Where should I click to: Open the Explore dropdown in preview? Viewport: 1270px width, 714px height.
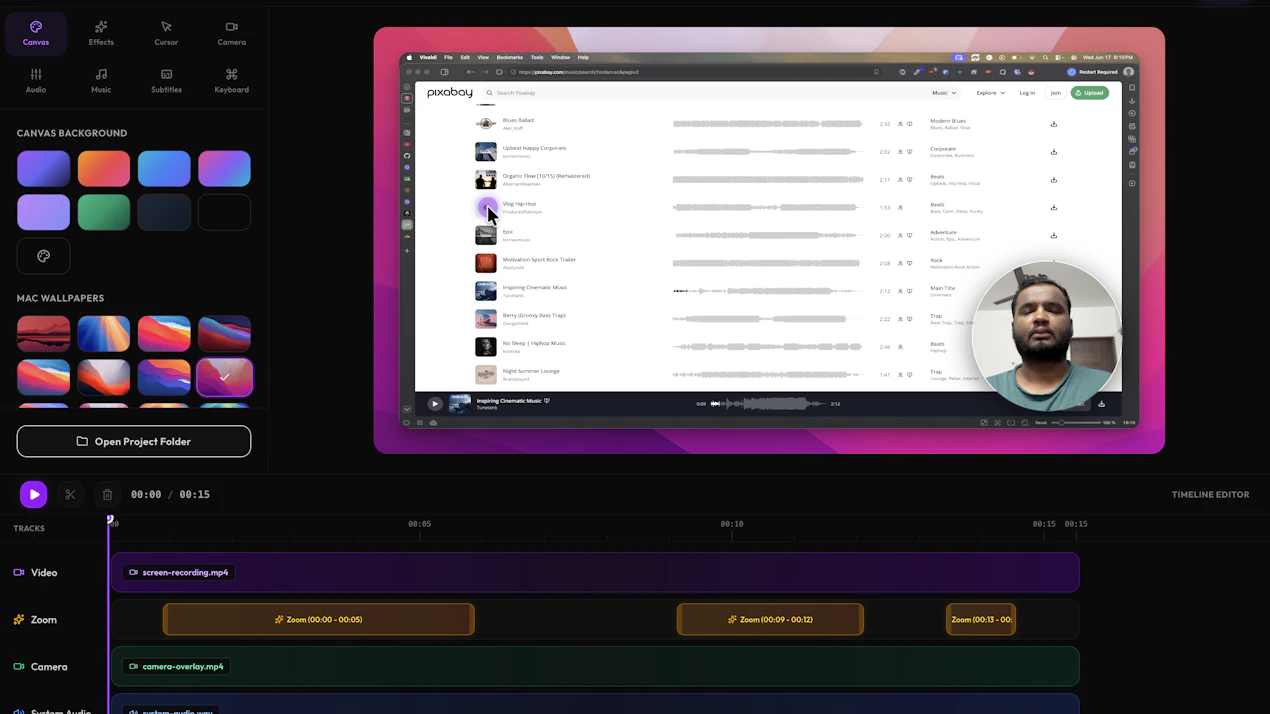point(990,93)
